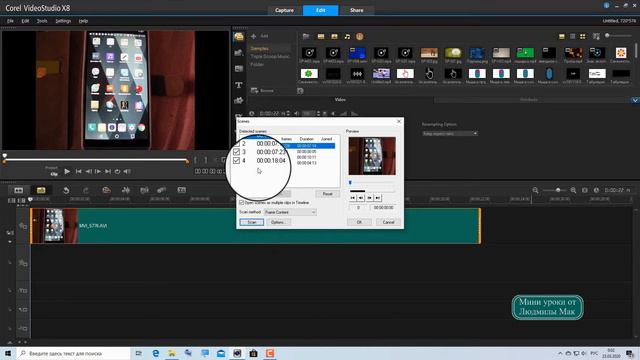Click the orange round icon beside audio filter
Screen dimensions: 640x360
360,37
